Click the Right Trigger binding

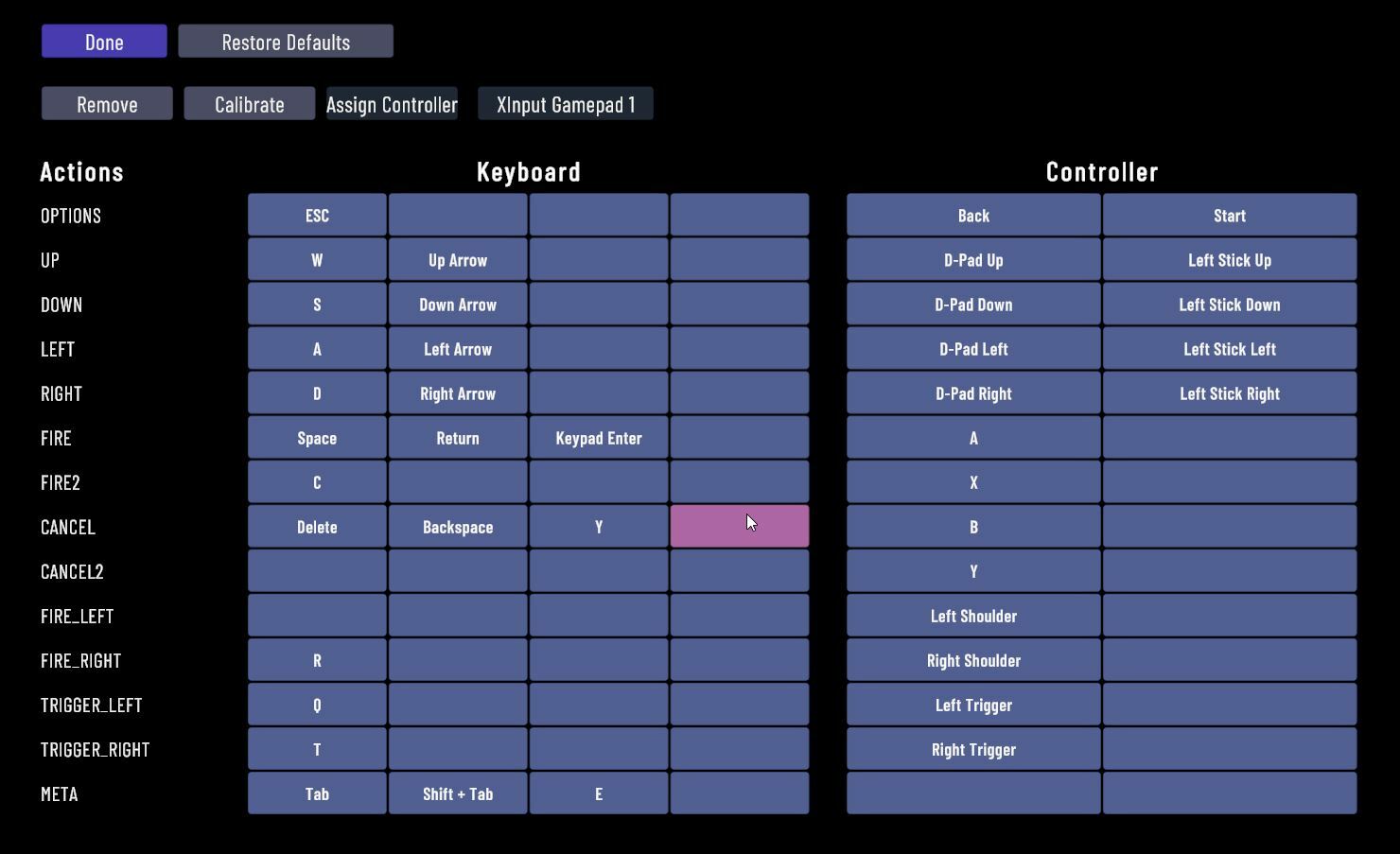point(973,749)
